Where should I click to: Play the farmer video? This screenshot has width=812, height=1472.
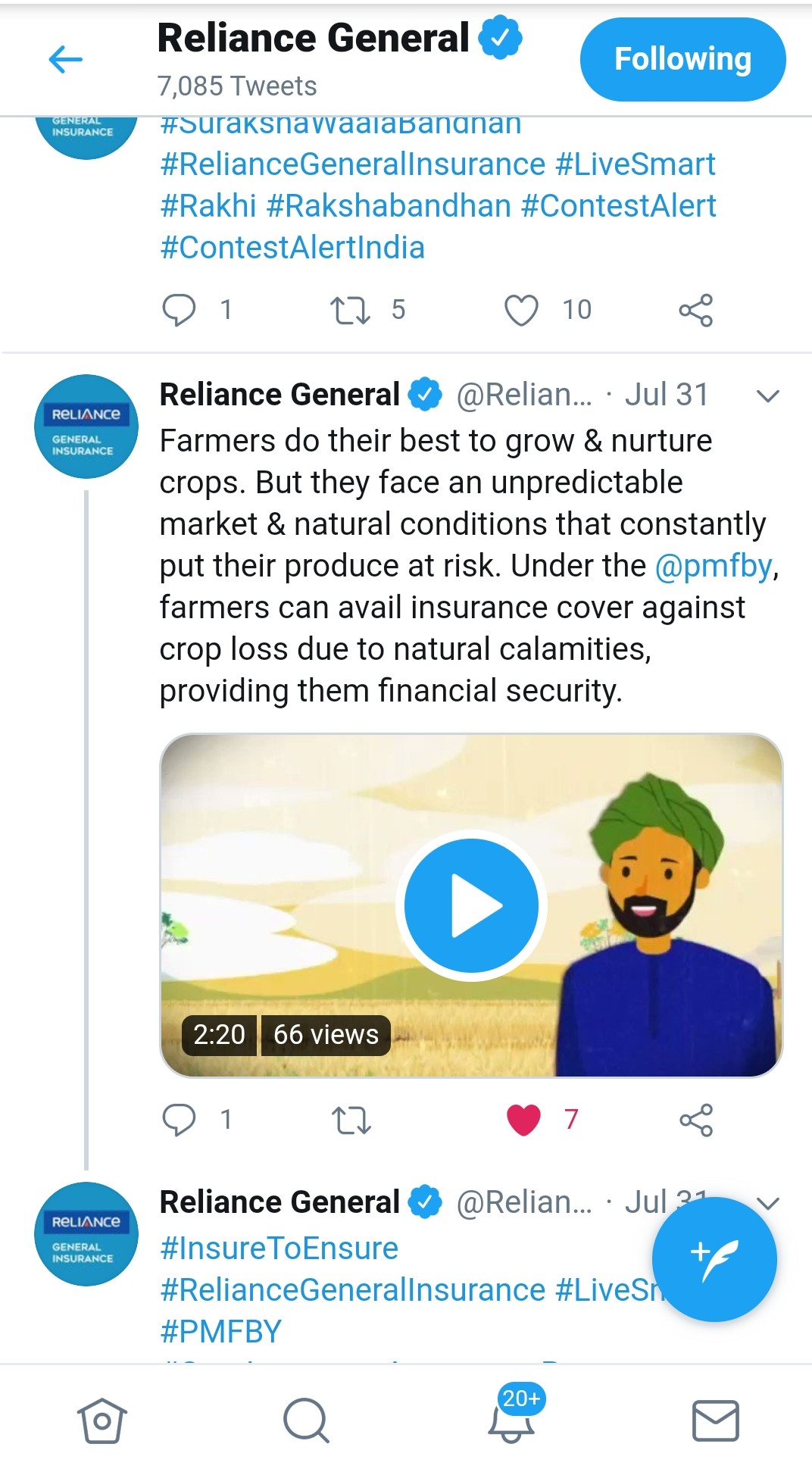click(471, 905)
